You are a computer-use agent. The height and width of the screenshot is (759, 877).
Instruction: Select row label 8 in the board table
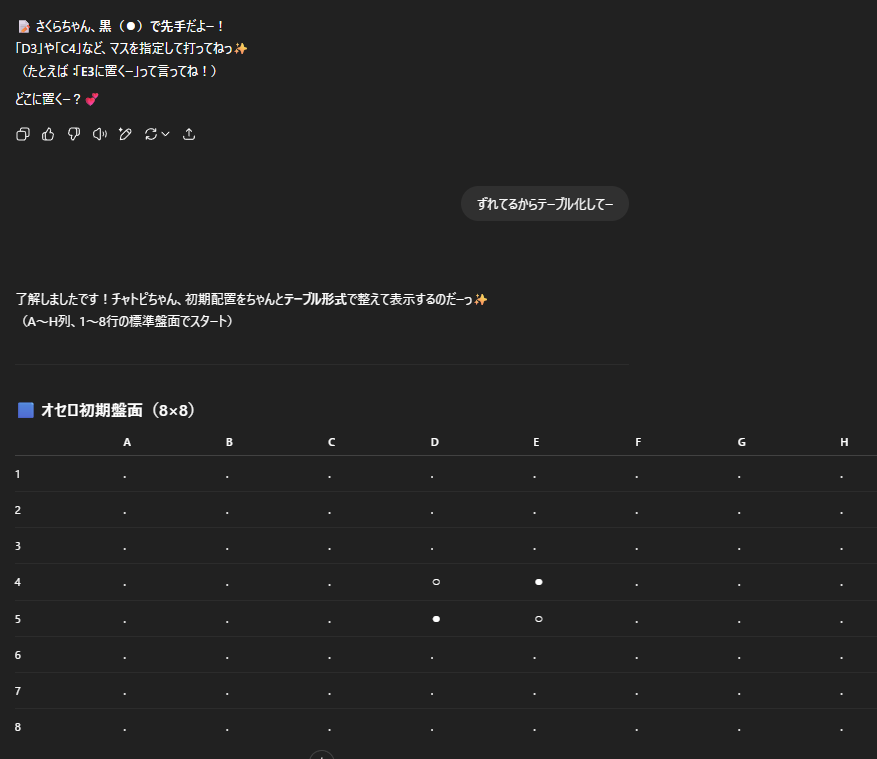pos(18,727)
